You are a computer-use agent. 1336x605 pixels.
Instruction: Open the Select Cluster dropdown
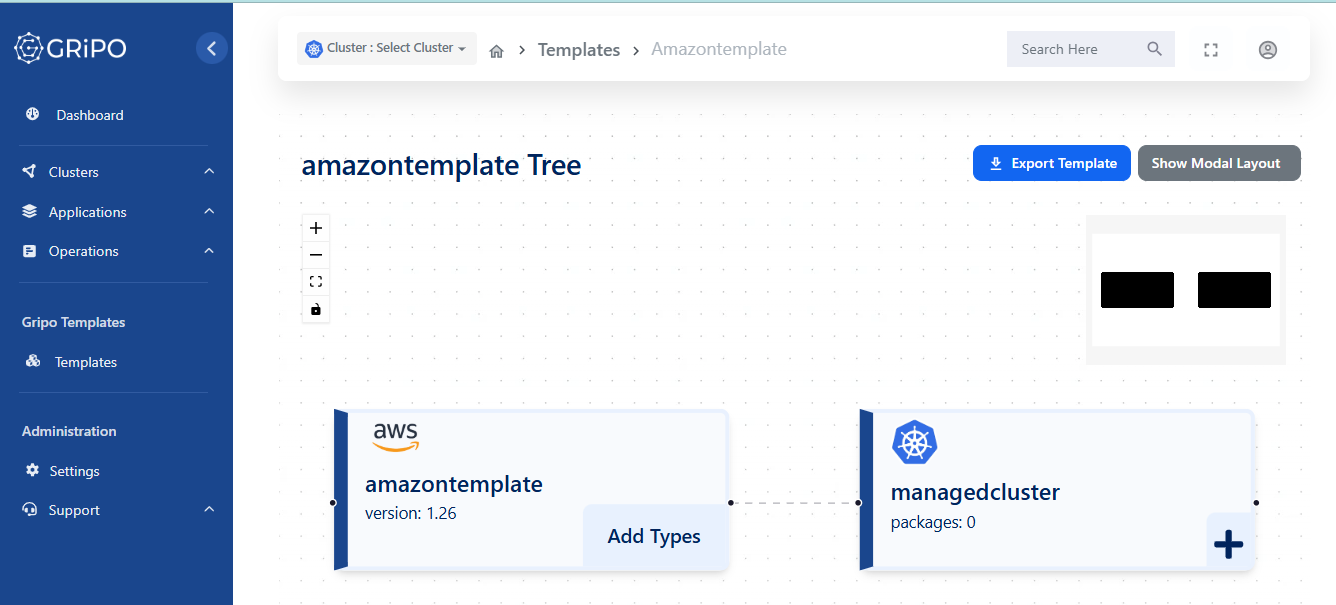pyautogui.click(x=387, y=48)
